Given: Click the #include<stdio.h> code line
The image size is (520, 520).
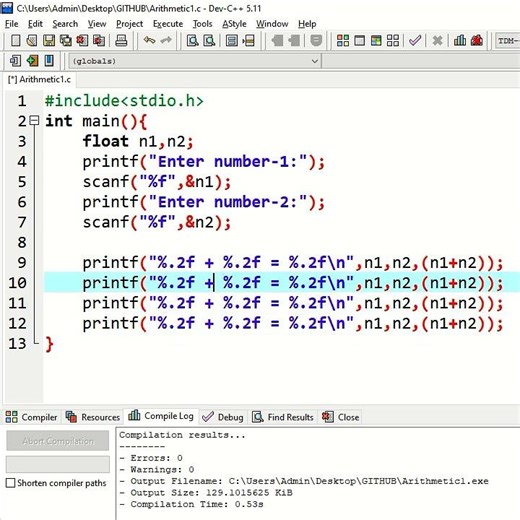Looking at the screenshot, I should click(124, 101).
